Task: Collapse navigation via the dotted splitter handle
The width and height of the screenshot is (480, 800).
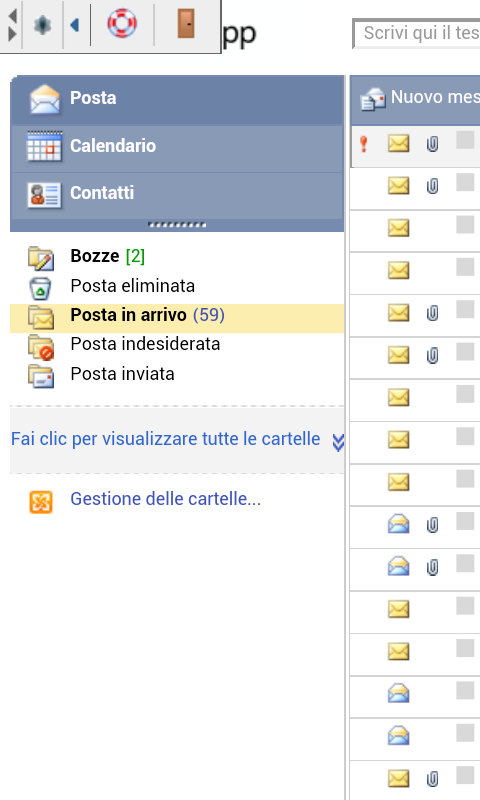Action: (x=177, y=224)
